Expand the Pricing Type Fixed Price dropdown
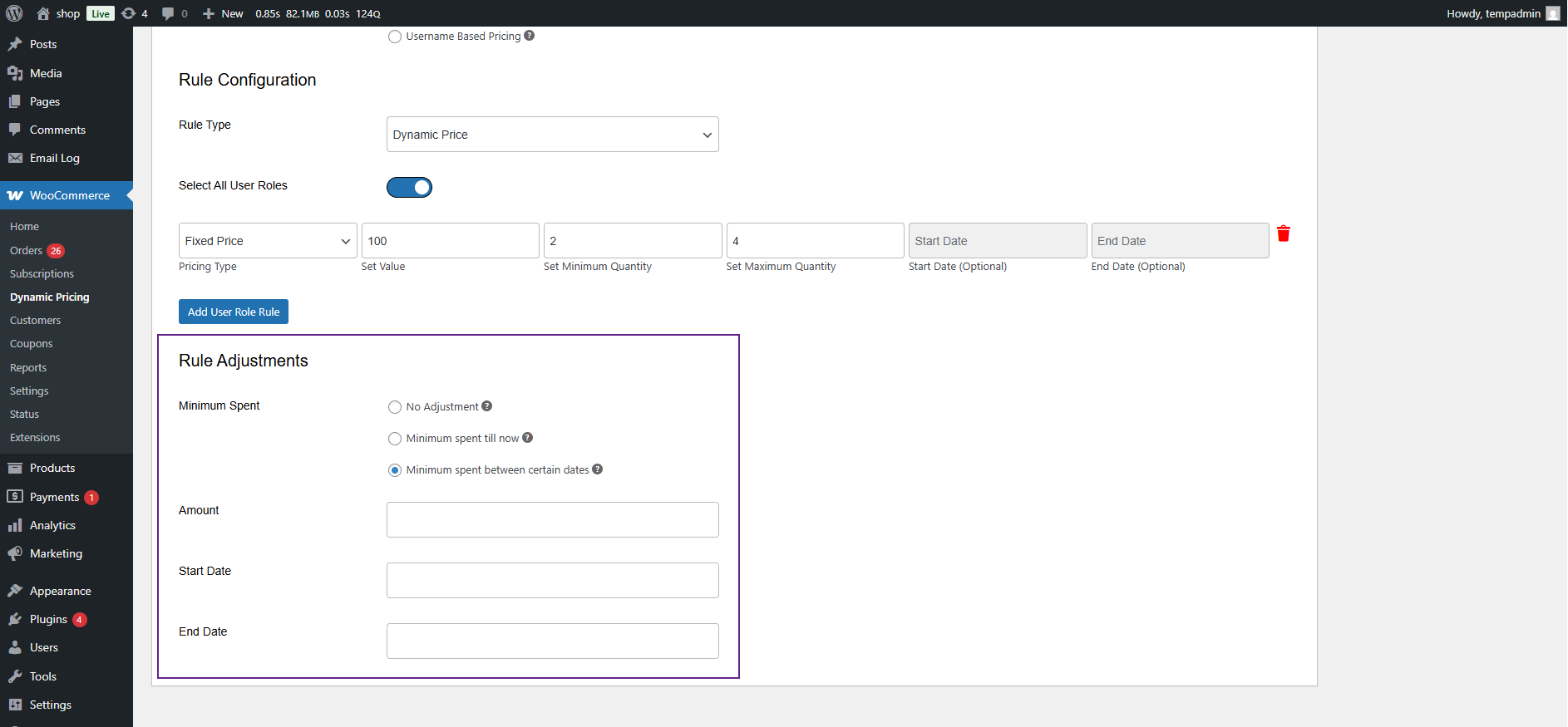 tap(268, 241)
